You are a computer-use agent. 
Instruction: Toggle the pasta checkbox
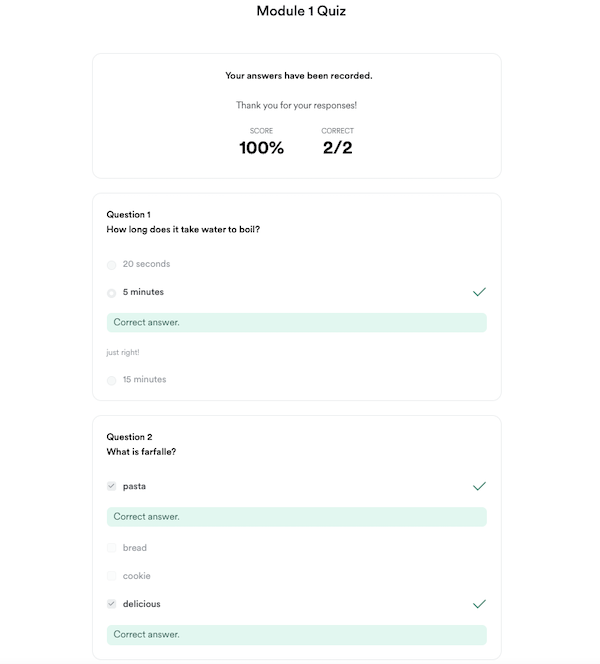click(111, 486)
